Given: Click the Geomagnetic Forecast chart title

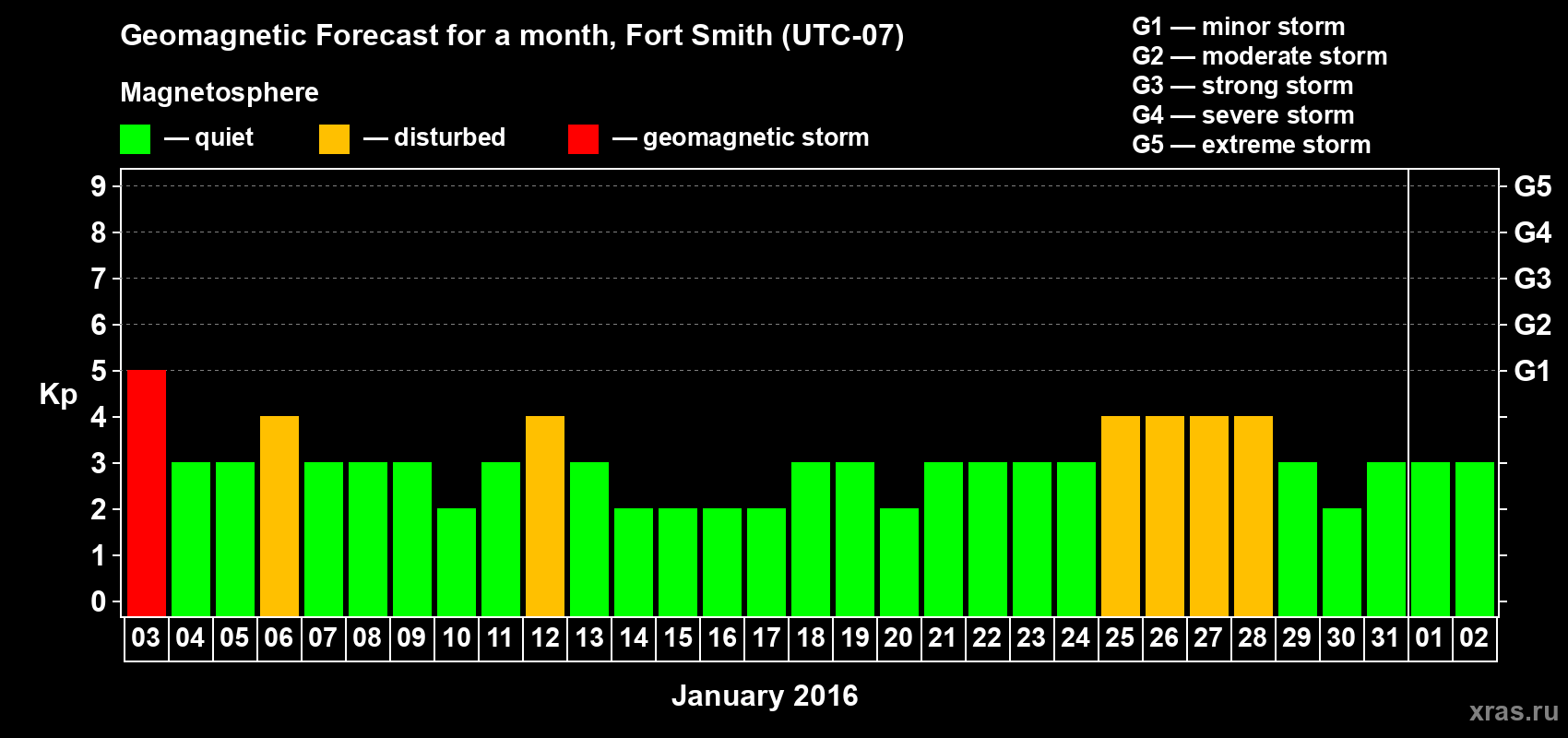Looking at the screenshot, I should point(512,36).
